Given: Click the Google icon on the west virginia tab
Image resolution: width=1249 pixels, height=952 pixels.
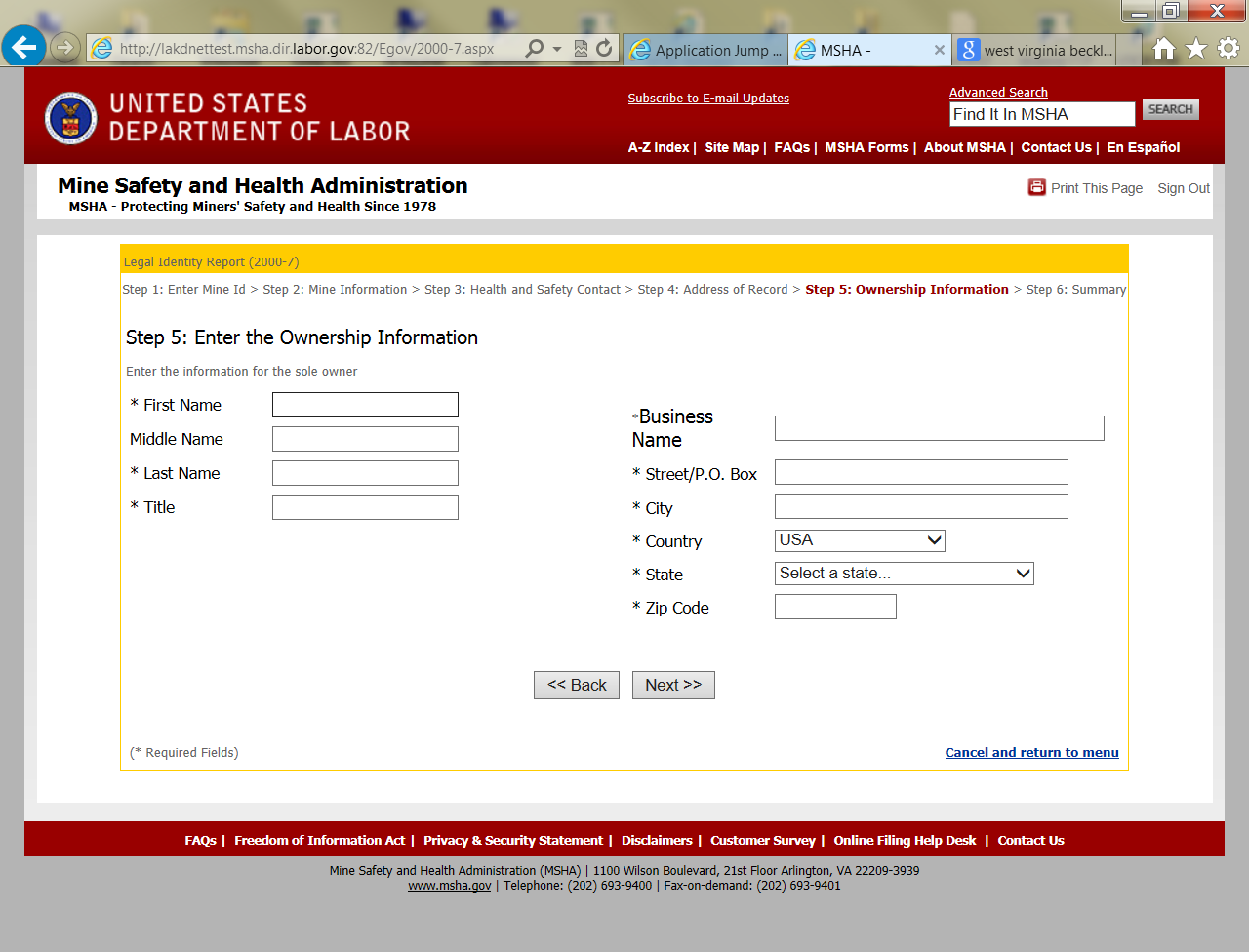Looking at the screenshot, I should (968, 50).
